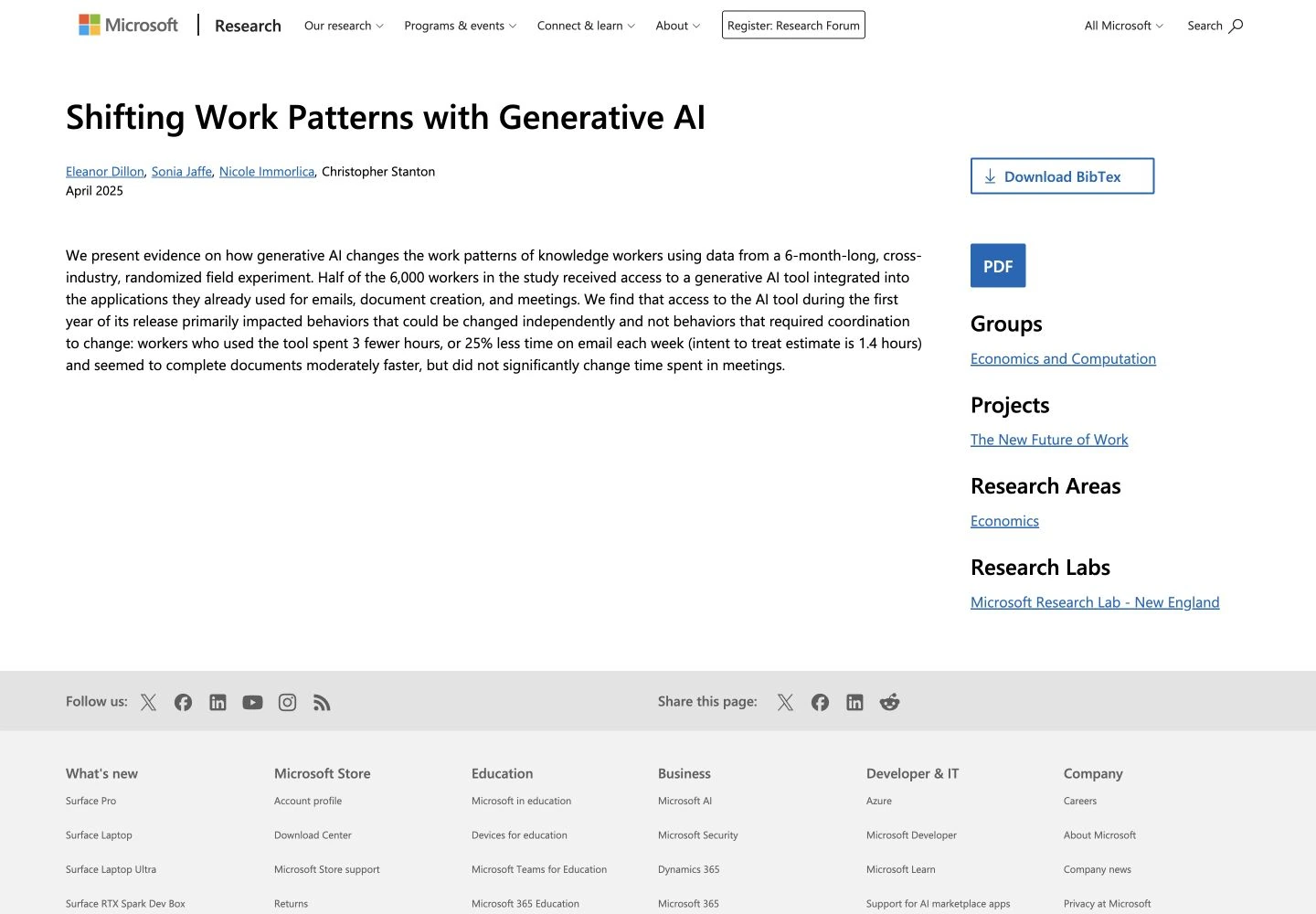This screenshot has height=914, width=1316.
Task: Open the search magnifier icon
Action: pyautogui.click(x=1236, y=26)
